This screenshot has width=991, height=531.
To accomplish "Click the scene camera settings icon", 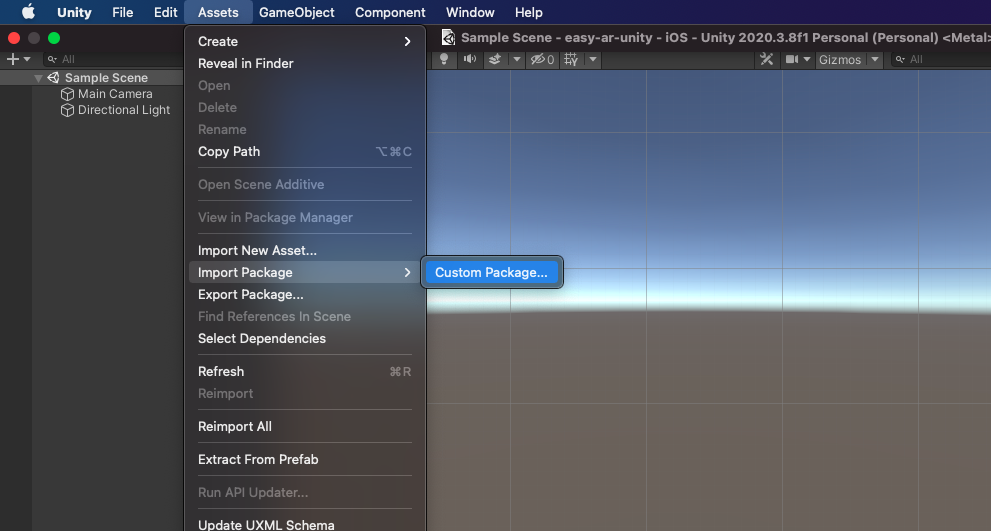I will (791, 59).
